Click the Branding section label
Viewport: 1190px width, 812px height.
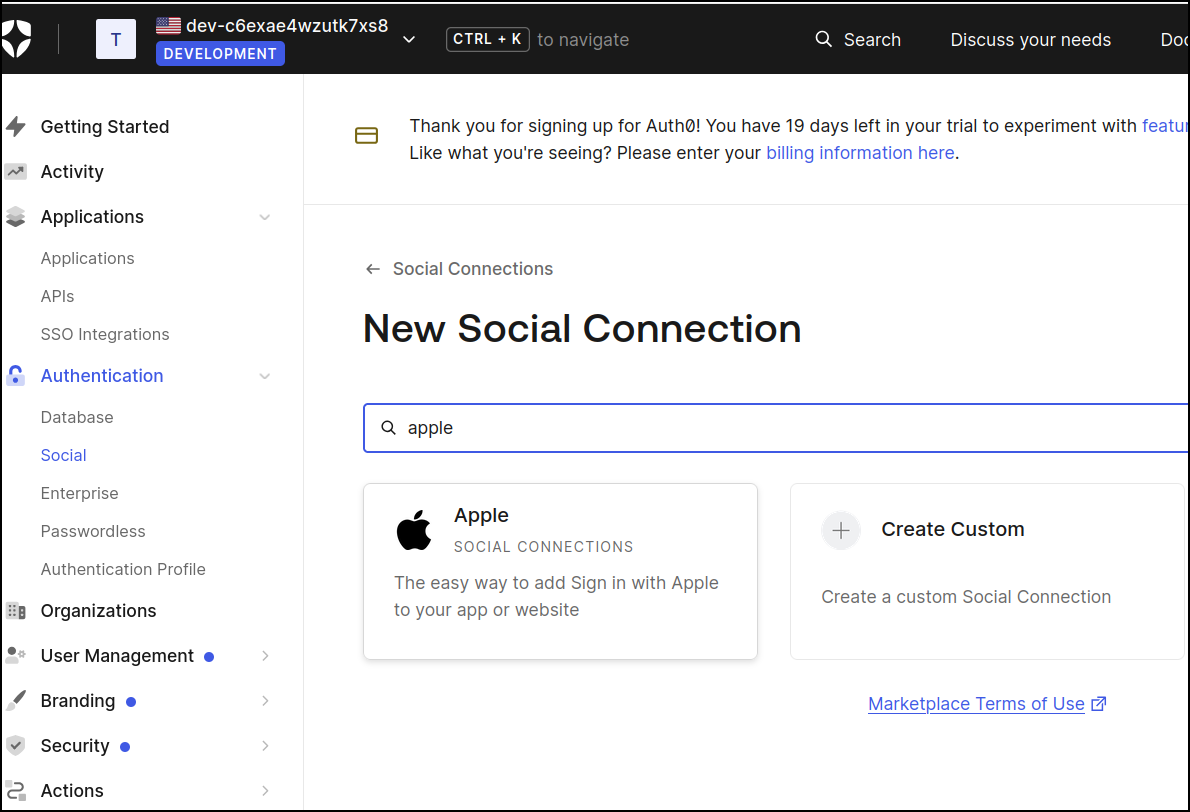[78, 700]
